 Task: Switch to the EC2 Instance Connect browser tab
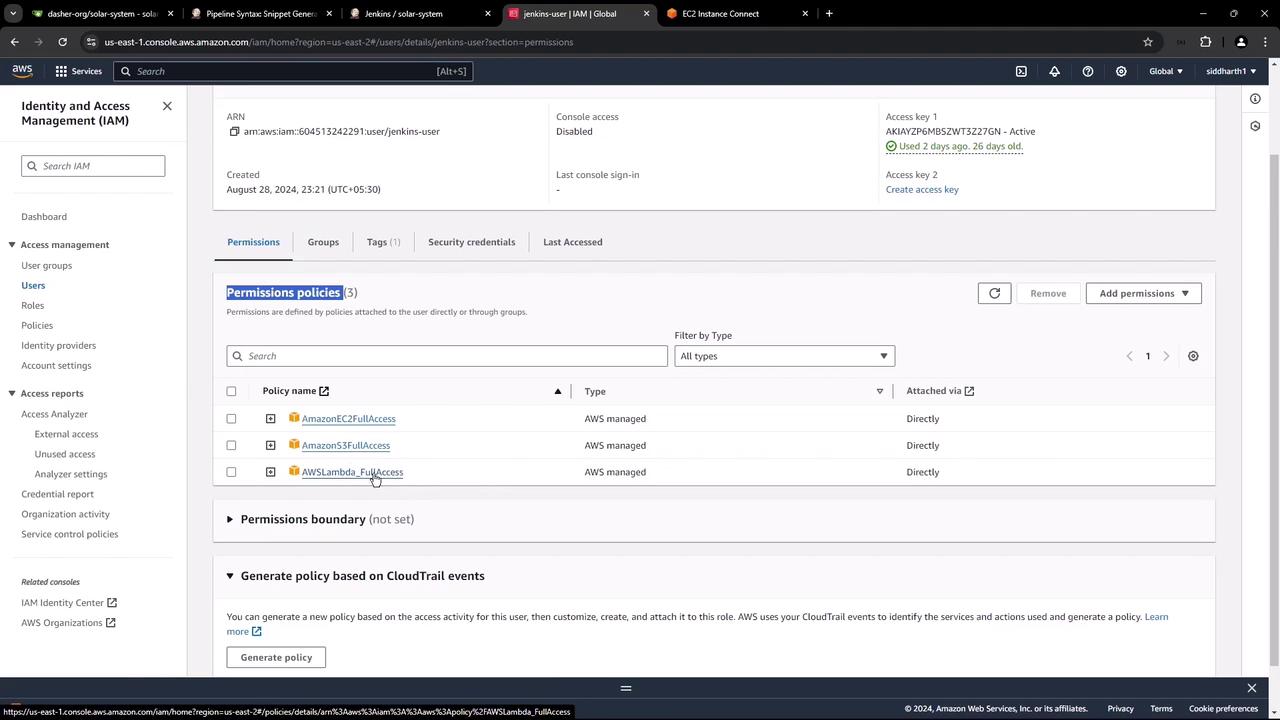coord(738,14)
